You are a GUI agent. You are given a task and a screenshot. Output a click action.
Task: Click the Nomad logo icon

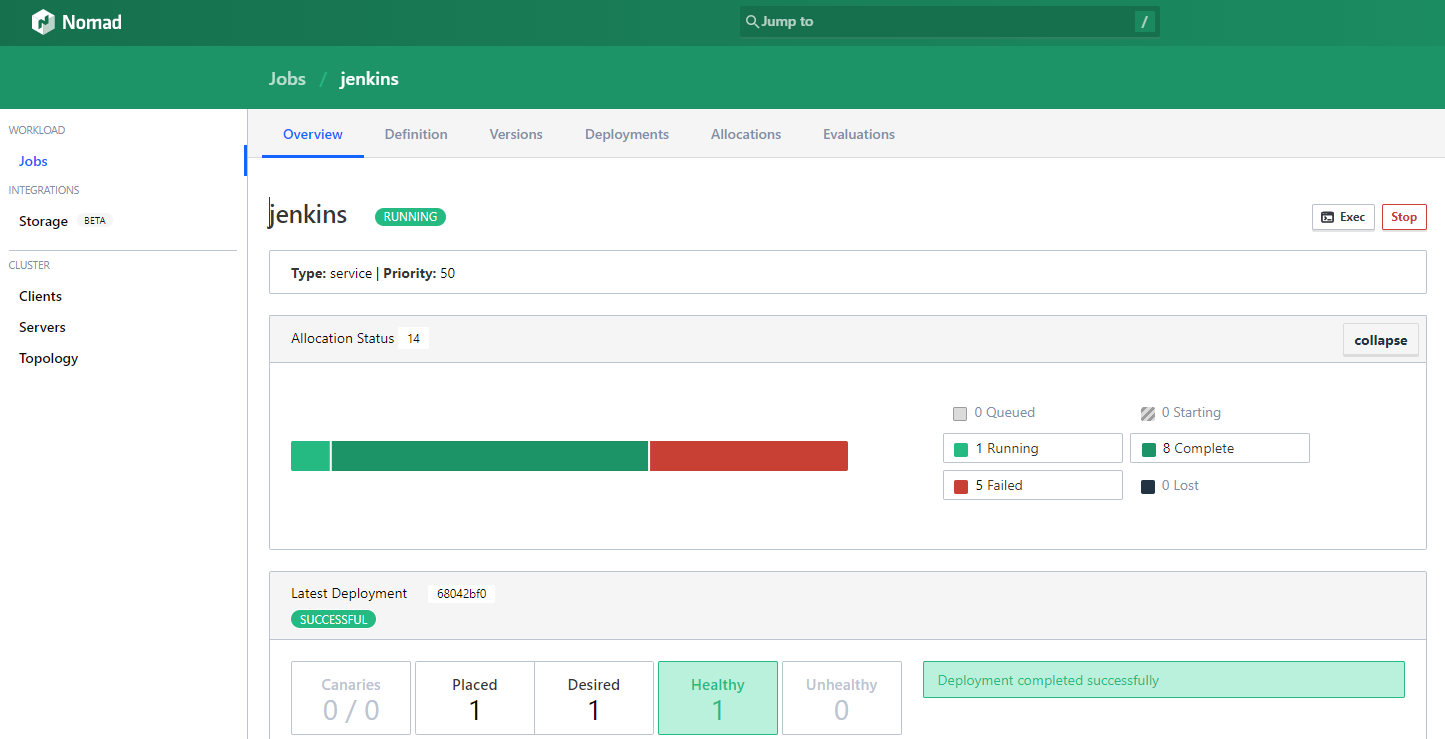42,22
